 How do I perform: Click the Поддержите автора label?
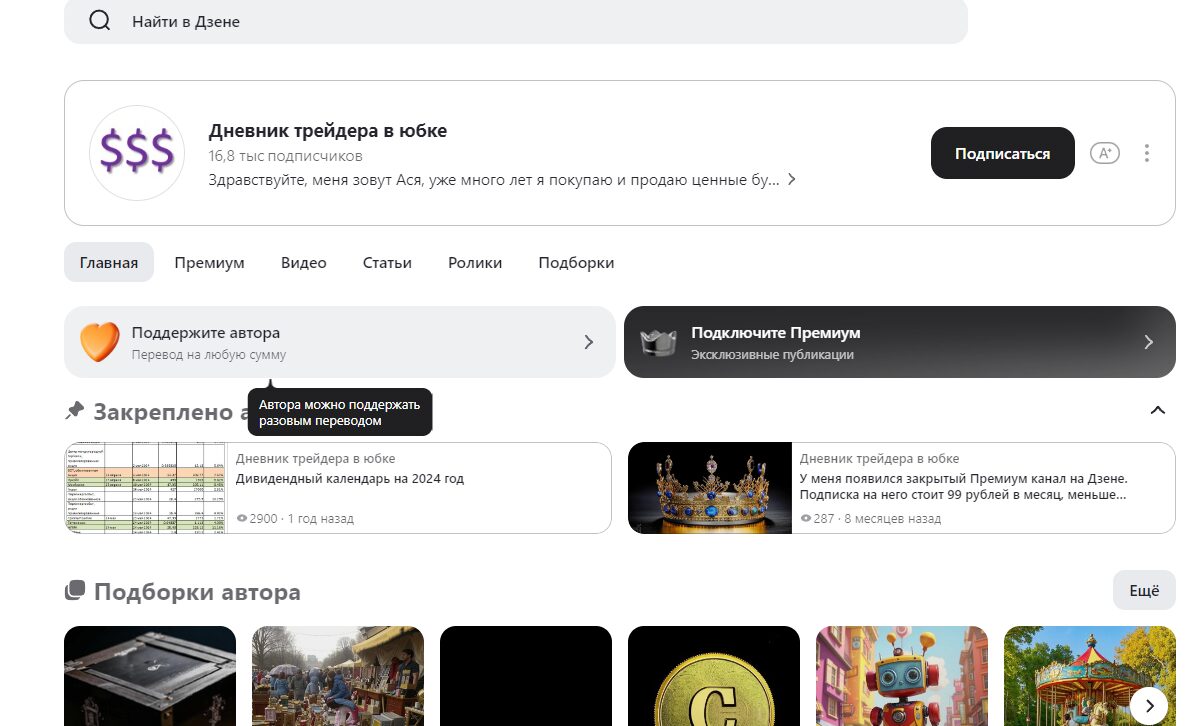tap(206, 332)
